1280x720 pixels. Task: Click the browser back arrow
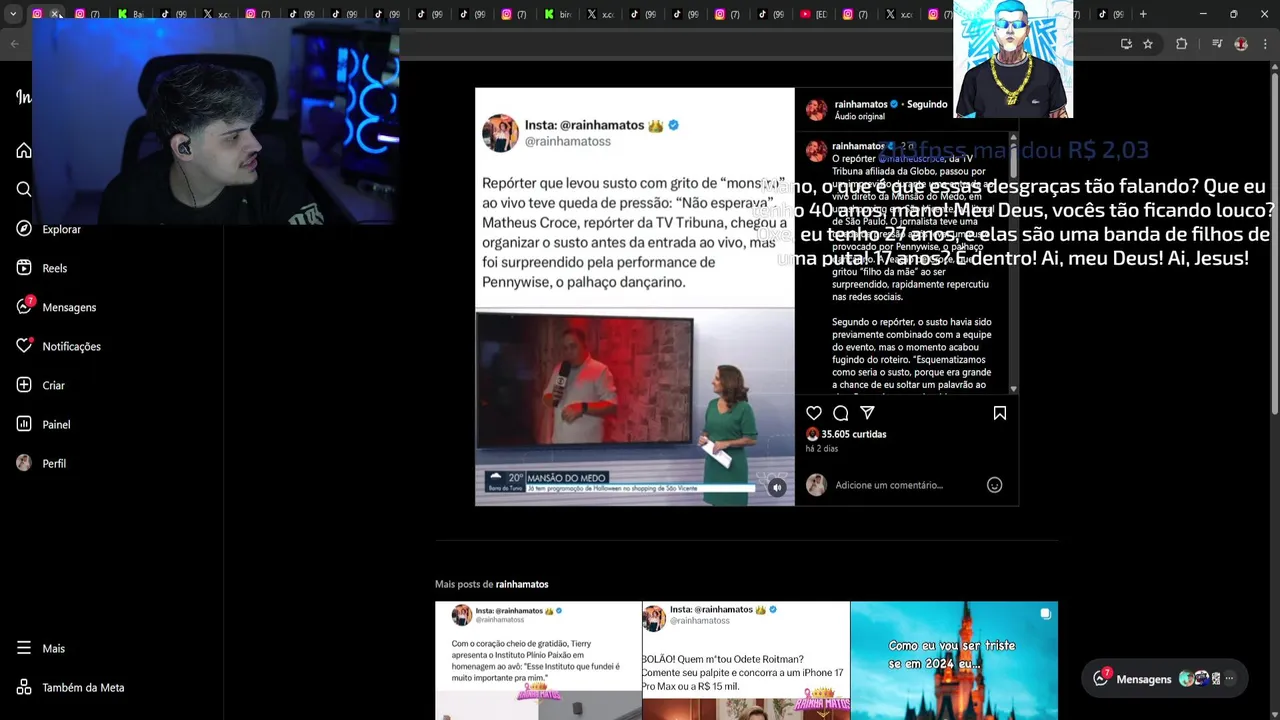(x=14, y=44)
